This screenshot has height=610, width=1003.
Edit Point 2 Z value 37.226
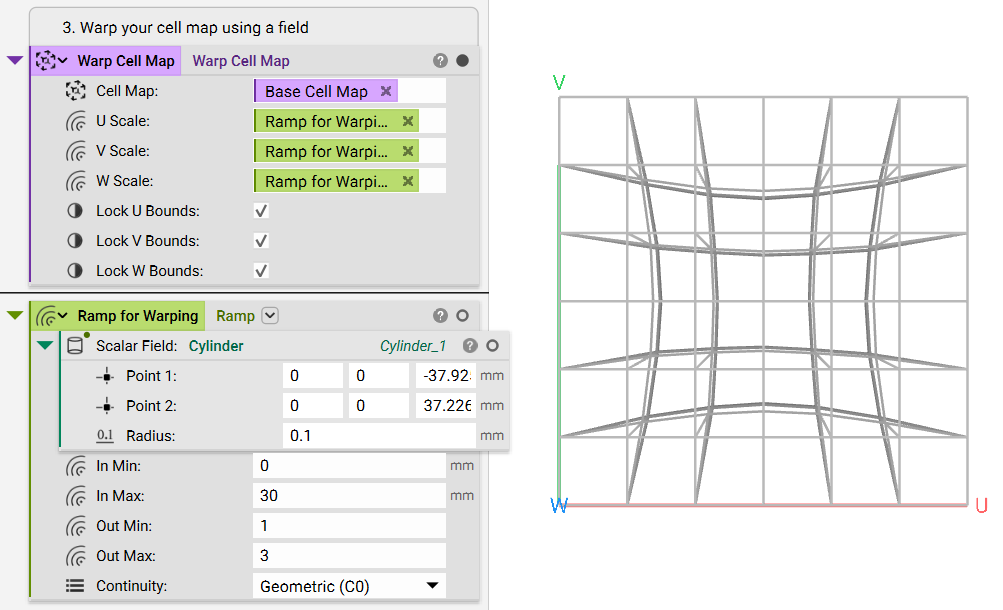445,406
